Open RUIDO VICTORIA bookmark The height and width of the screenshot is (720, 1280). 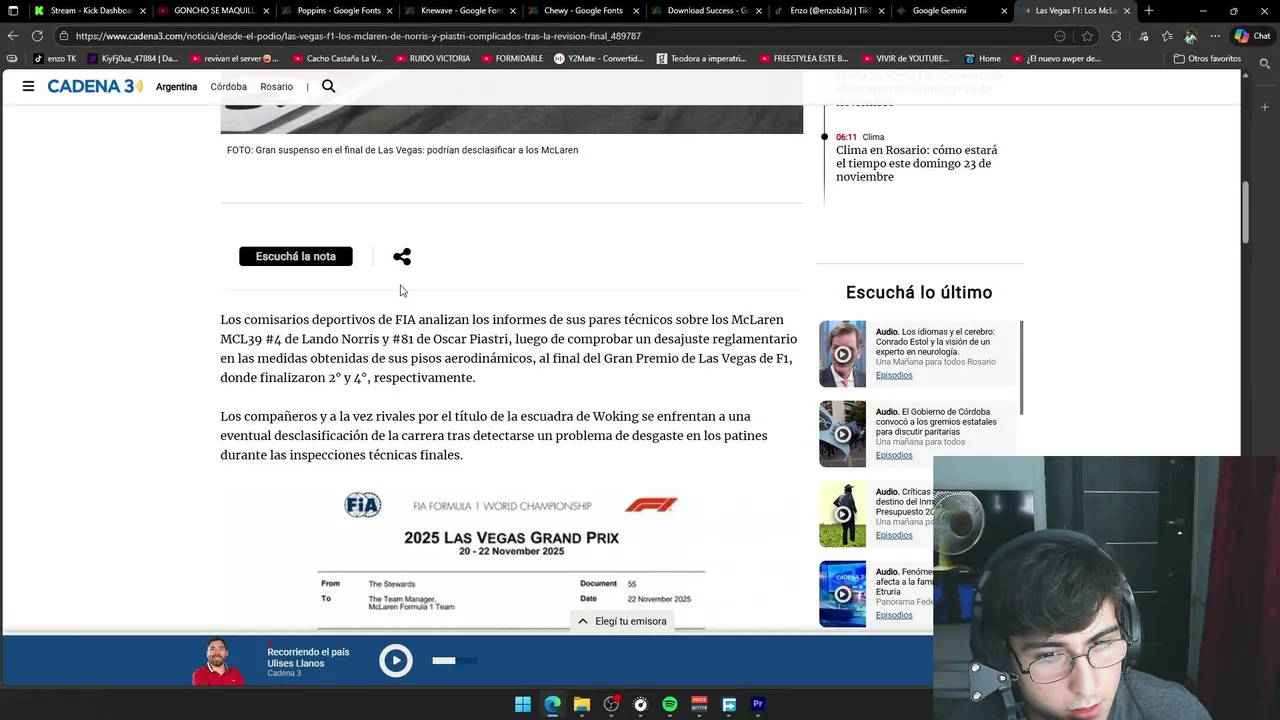click(x=432, y=58)
